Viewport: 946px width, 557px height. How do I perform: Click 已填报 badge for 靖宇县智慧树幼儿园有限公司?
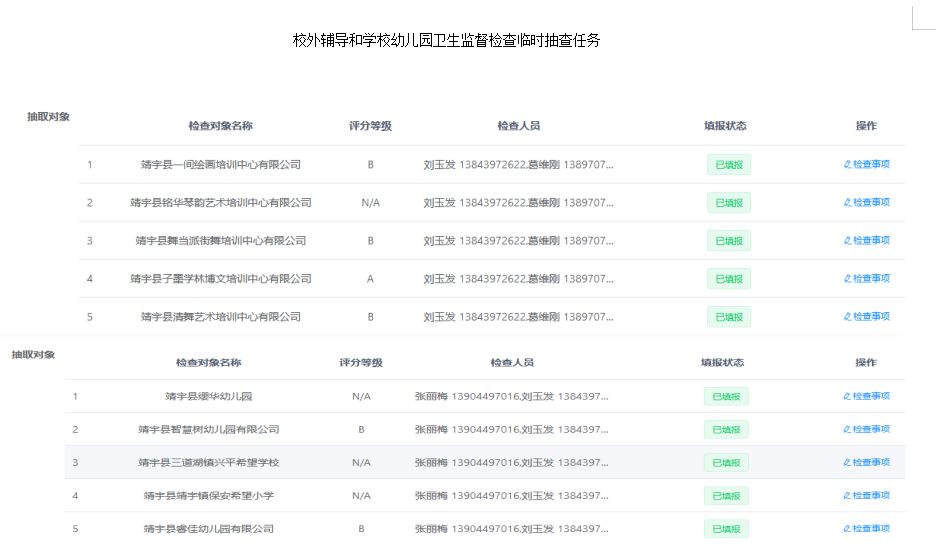coord(726,430)
